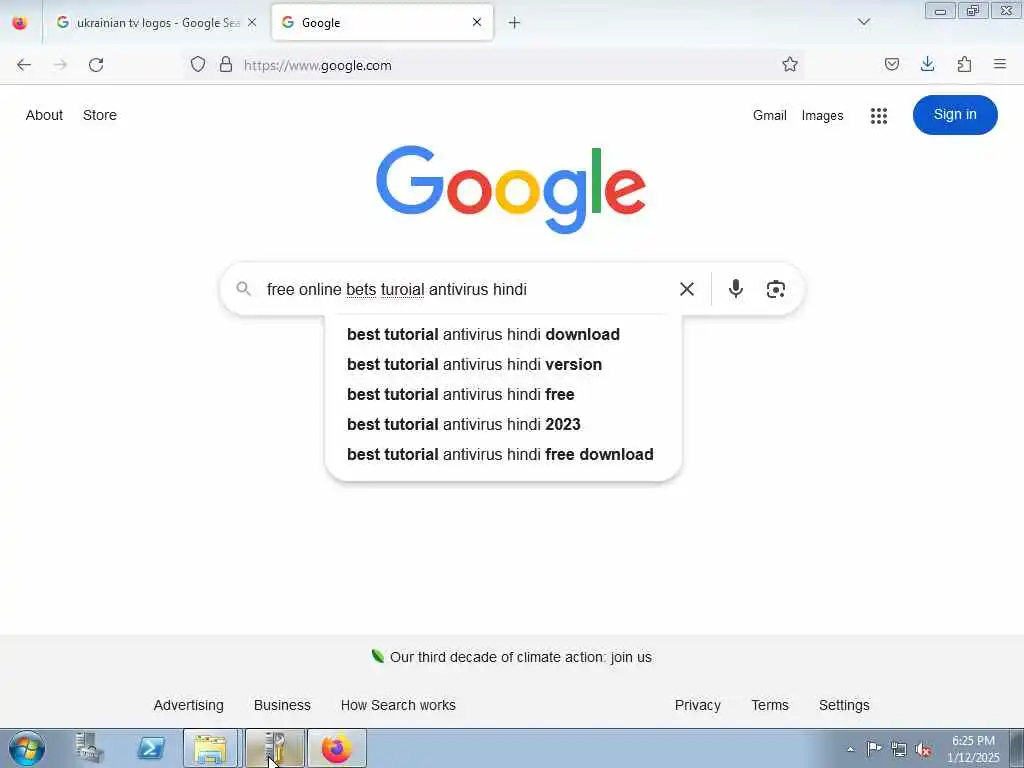Expand the list all tabs chevron
The height and width of the screenshot is (768, 1024).
point(863,22)
